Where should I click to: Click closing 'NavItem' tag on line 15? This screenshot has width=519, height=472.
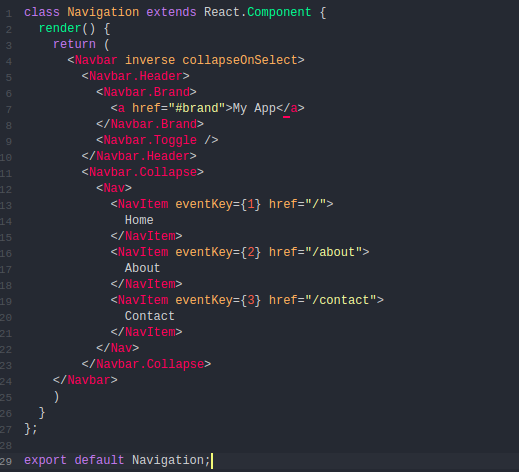tap(146, 236)
